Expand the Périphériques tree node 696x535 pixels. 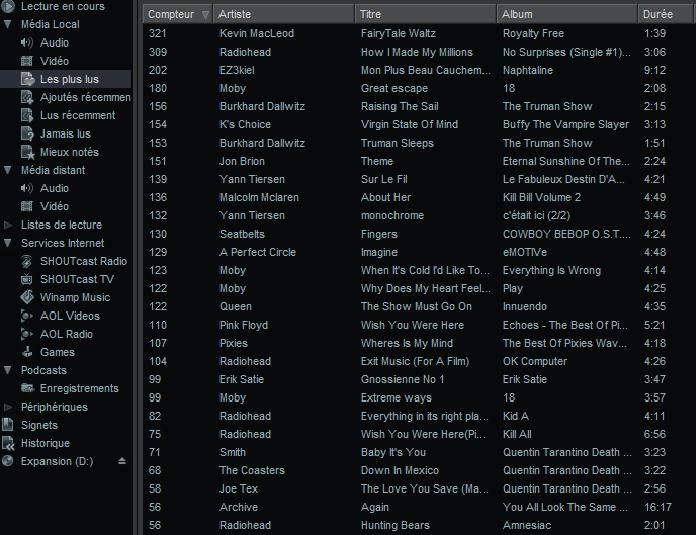pyautogui.click(x=8, y=407)
